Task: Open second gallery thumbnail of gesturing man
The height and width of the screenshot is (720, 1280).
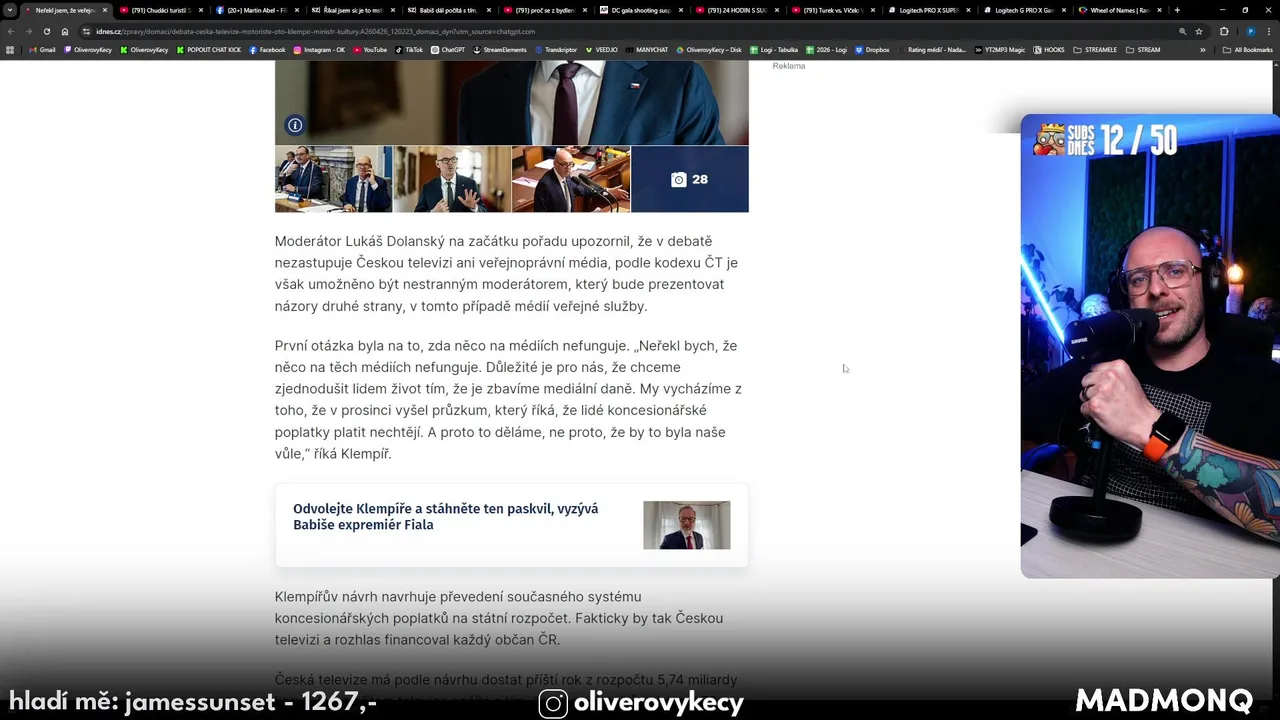Action: 452,179
